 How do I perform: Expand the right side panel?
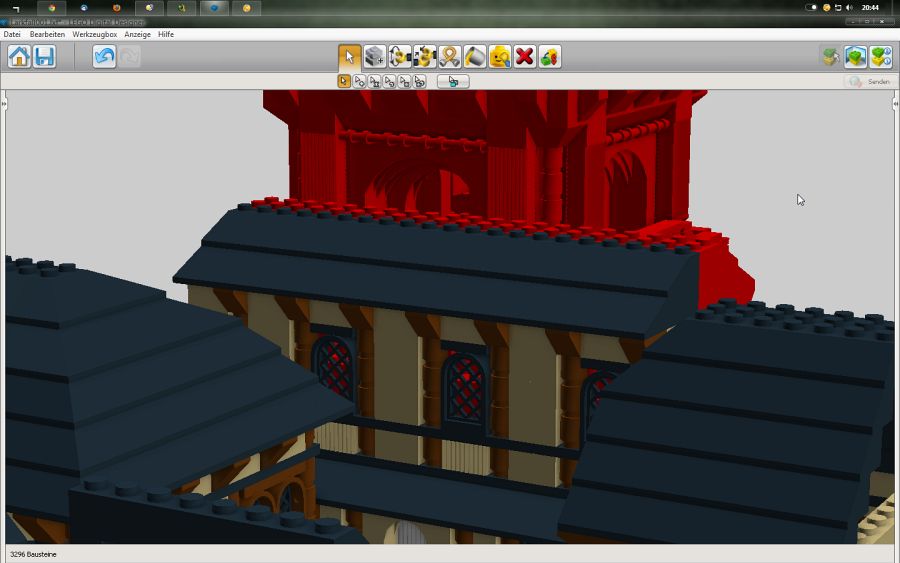coord(896,103)
